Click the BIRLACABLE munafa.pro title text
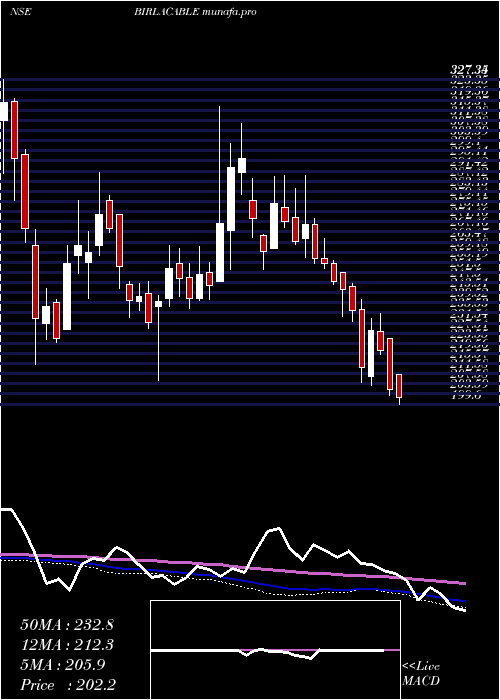The height and width of the screenshot is (700, 500). point(195,12)
